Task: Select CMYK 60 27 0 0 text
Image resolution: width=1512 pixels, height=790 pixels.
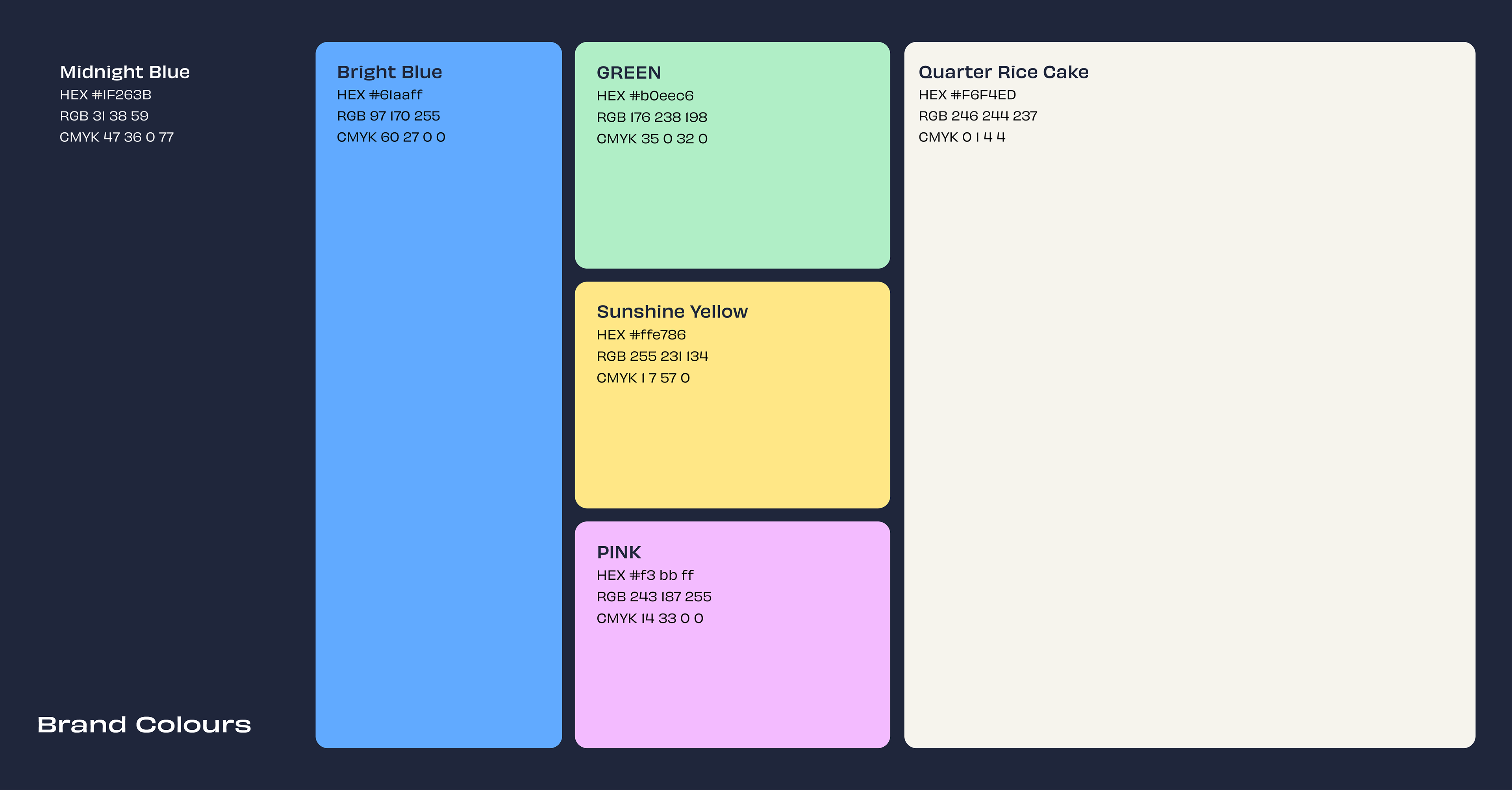Action: (391, 137)
